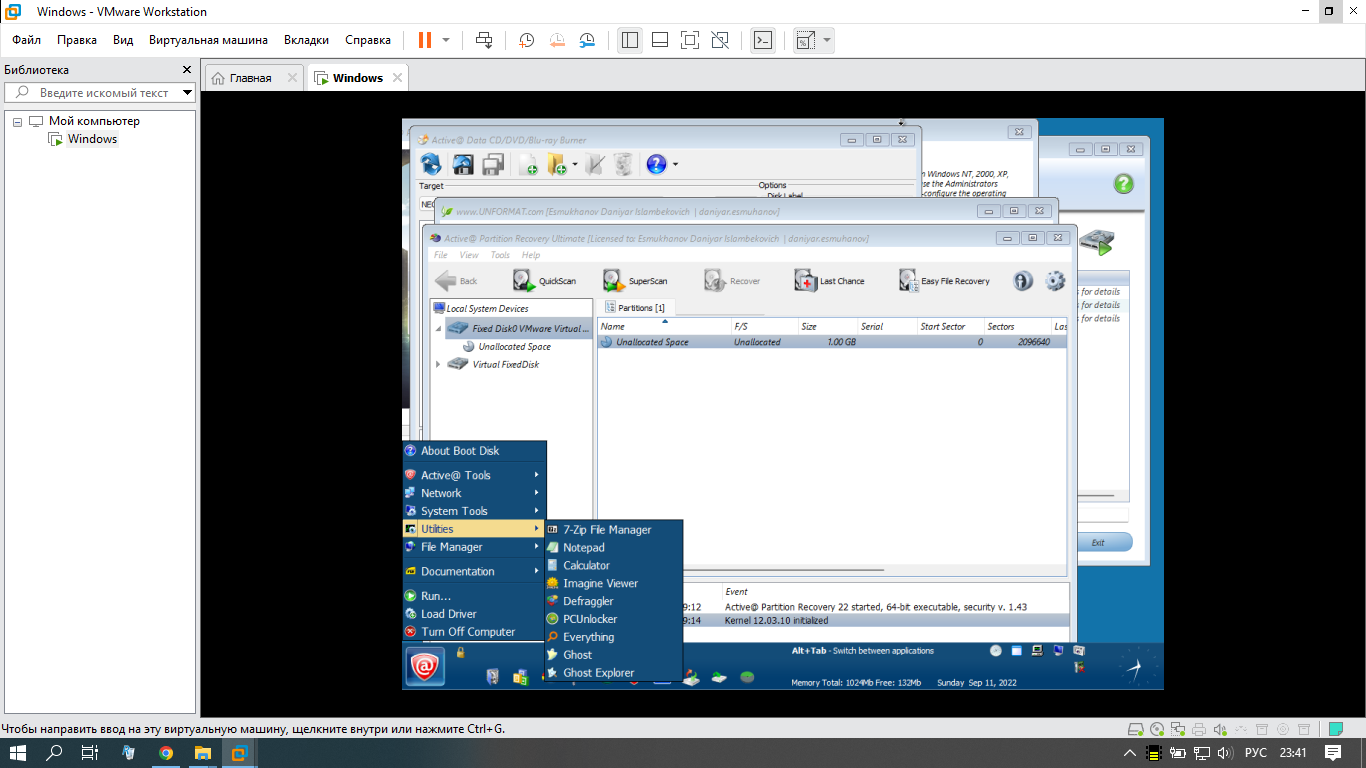Click the save icon in CD/DVD Burner toolbar

(463, 164)
